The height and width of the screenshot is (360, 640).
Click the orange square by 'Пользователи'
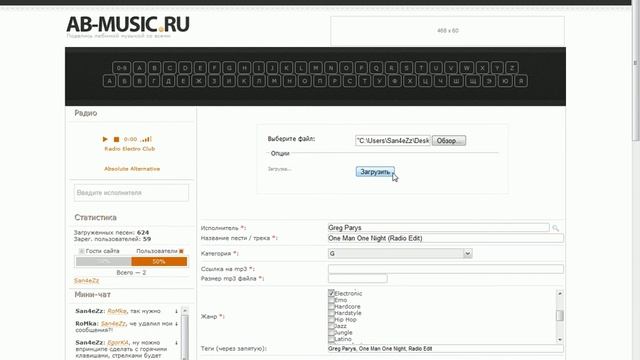181,251
